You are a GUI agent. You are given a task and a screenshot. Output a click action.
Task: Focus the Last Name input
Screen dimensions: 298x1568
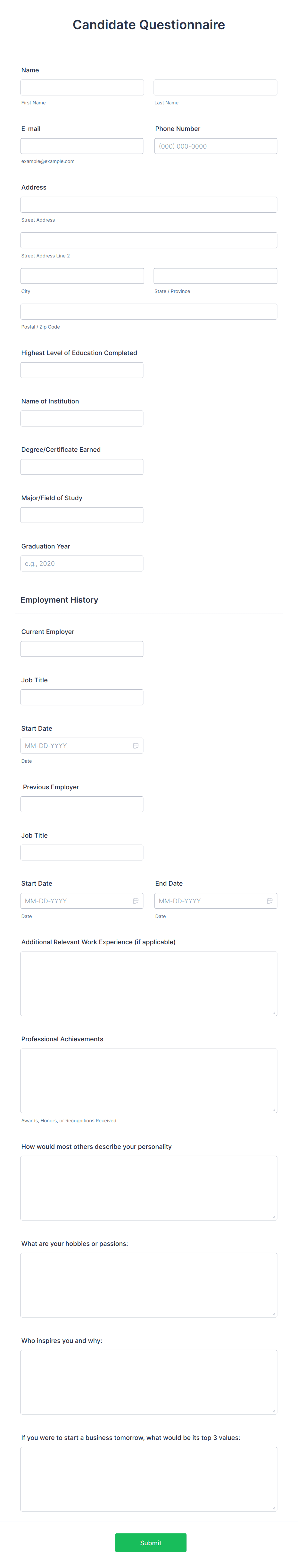[215, 88]
